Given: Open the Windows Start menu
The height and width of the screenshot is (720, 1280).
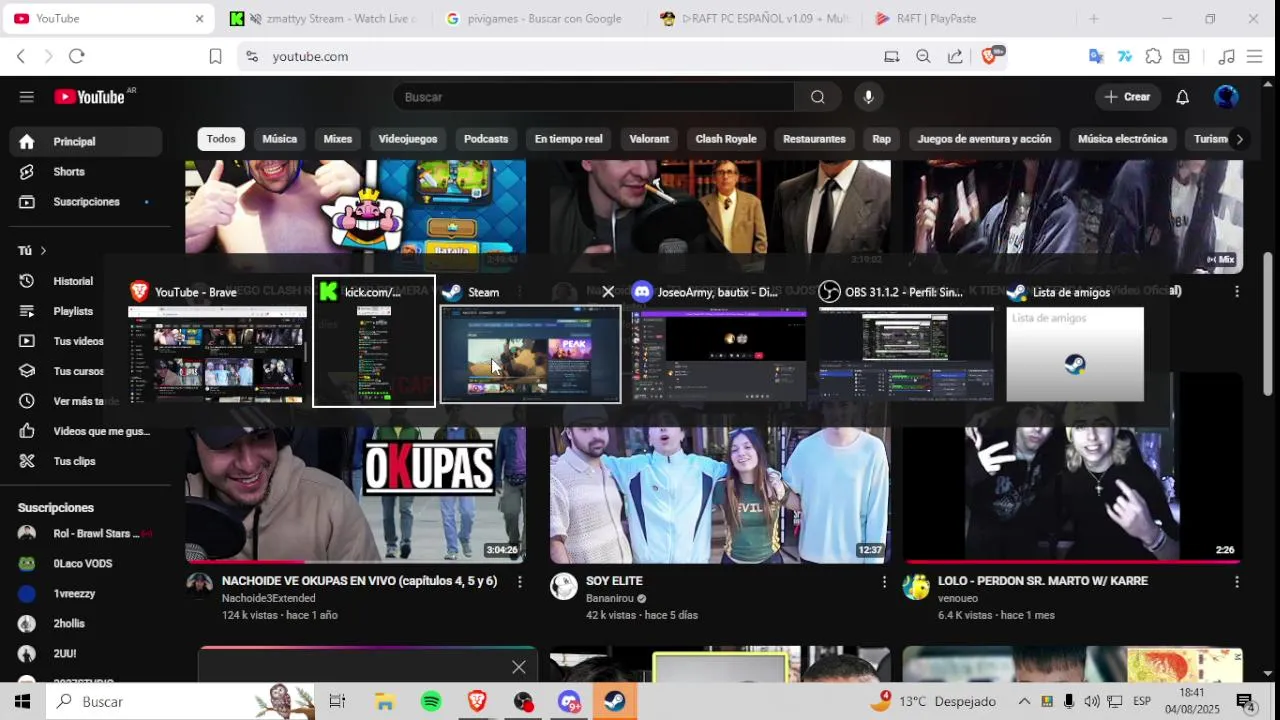Looking at the screenshot, I should 22,702.
